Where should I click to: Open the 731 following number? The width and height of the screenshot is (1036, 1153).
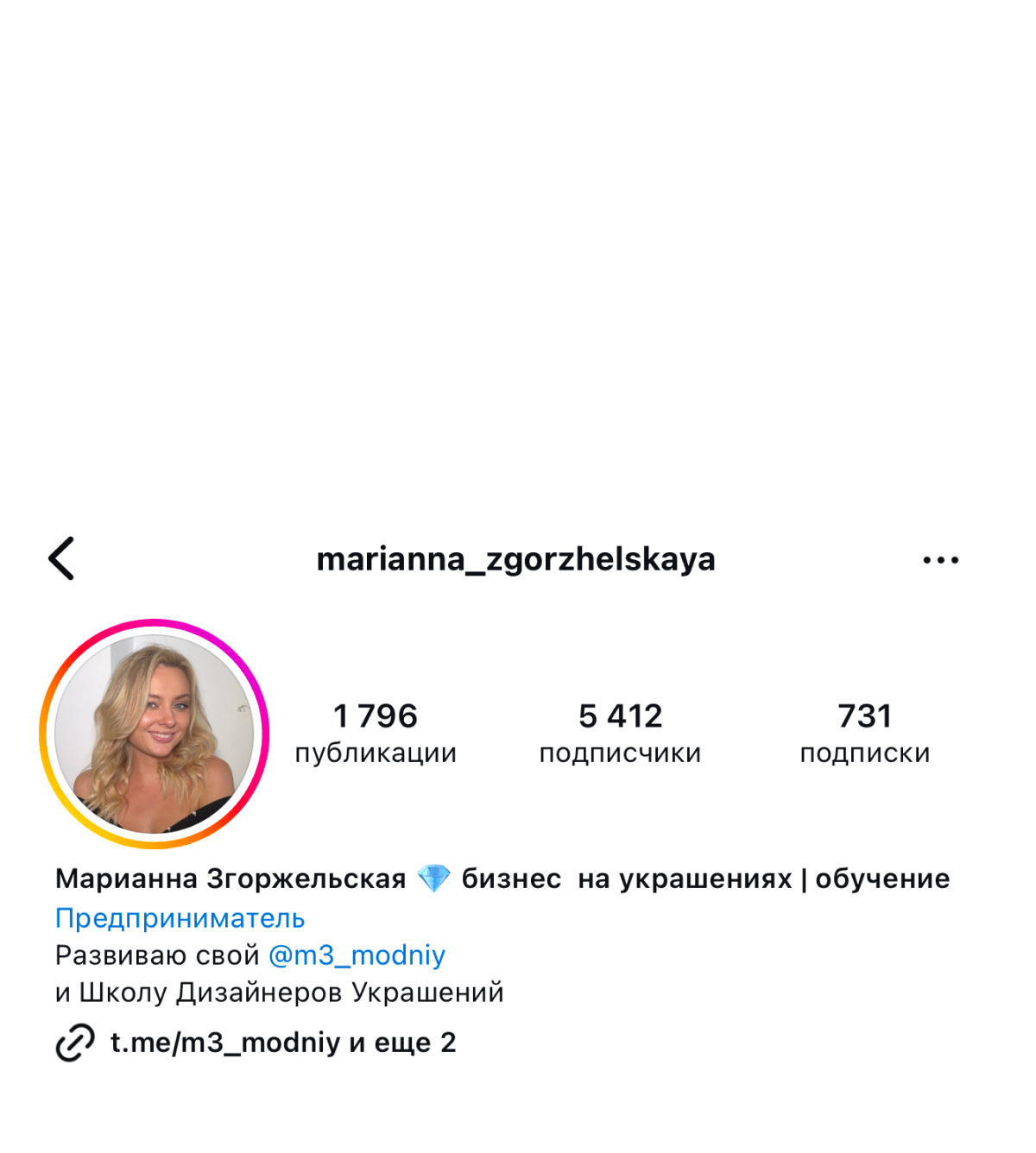pyautogui.click(x=865, y=715)
